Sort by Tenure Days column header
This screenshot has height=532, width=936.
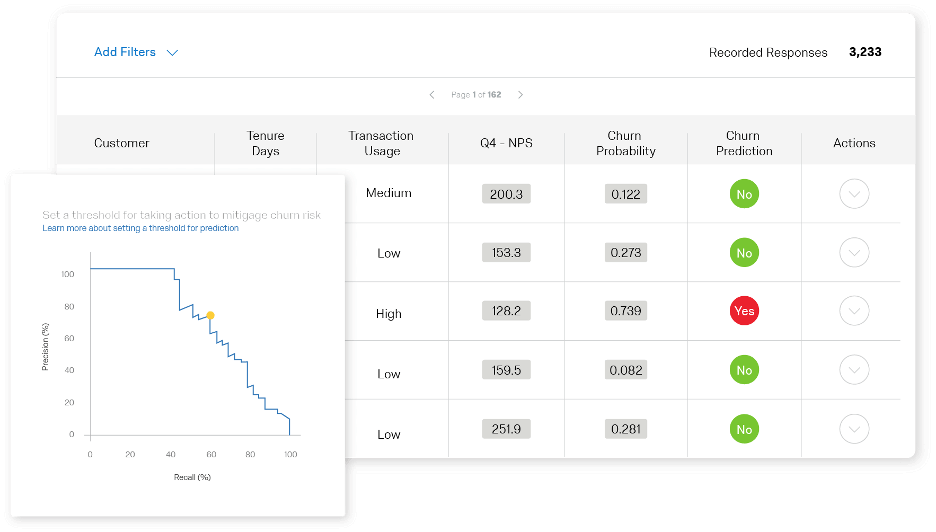pyautogui.click(x=266, y=143)
